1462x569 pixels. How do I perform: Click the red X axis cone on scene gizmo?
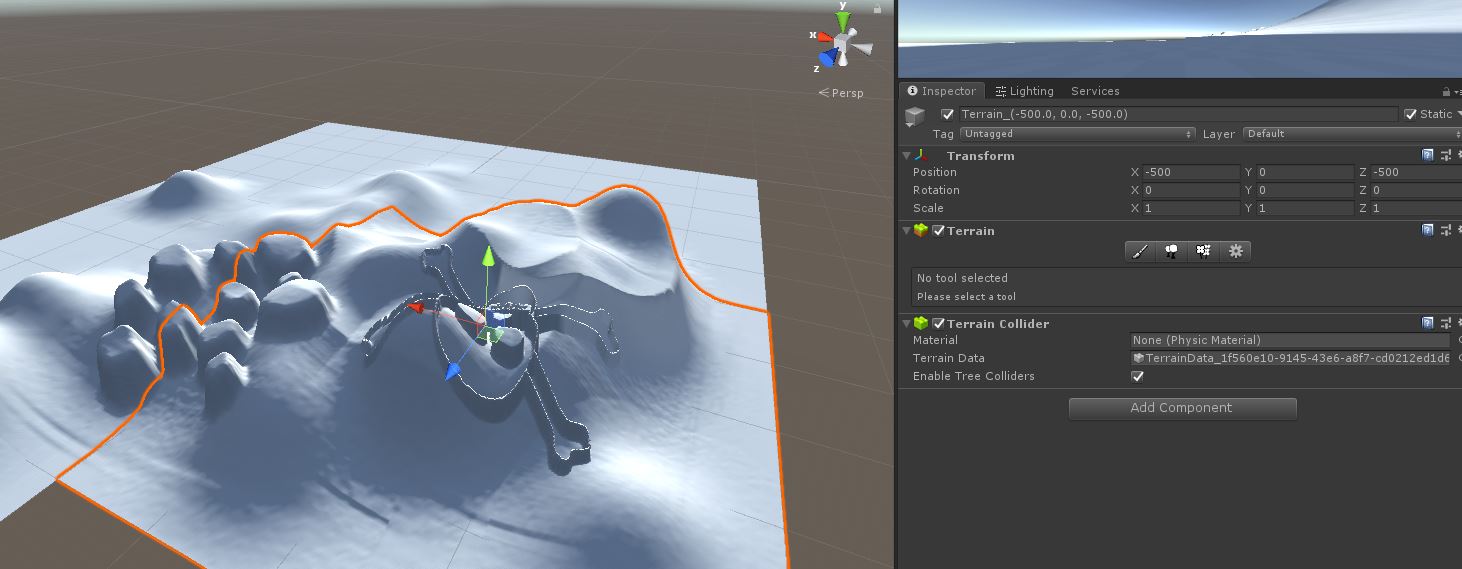pos(825,37)
